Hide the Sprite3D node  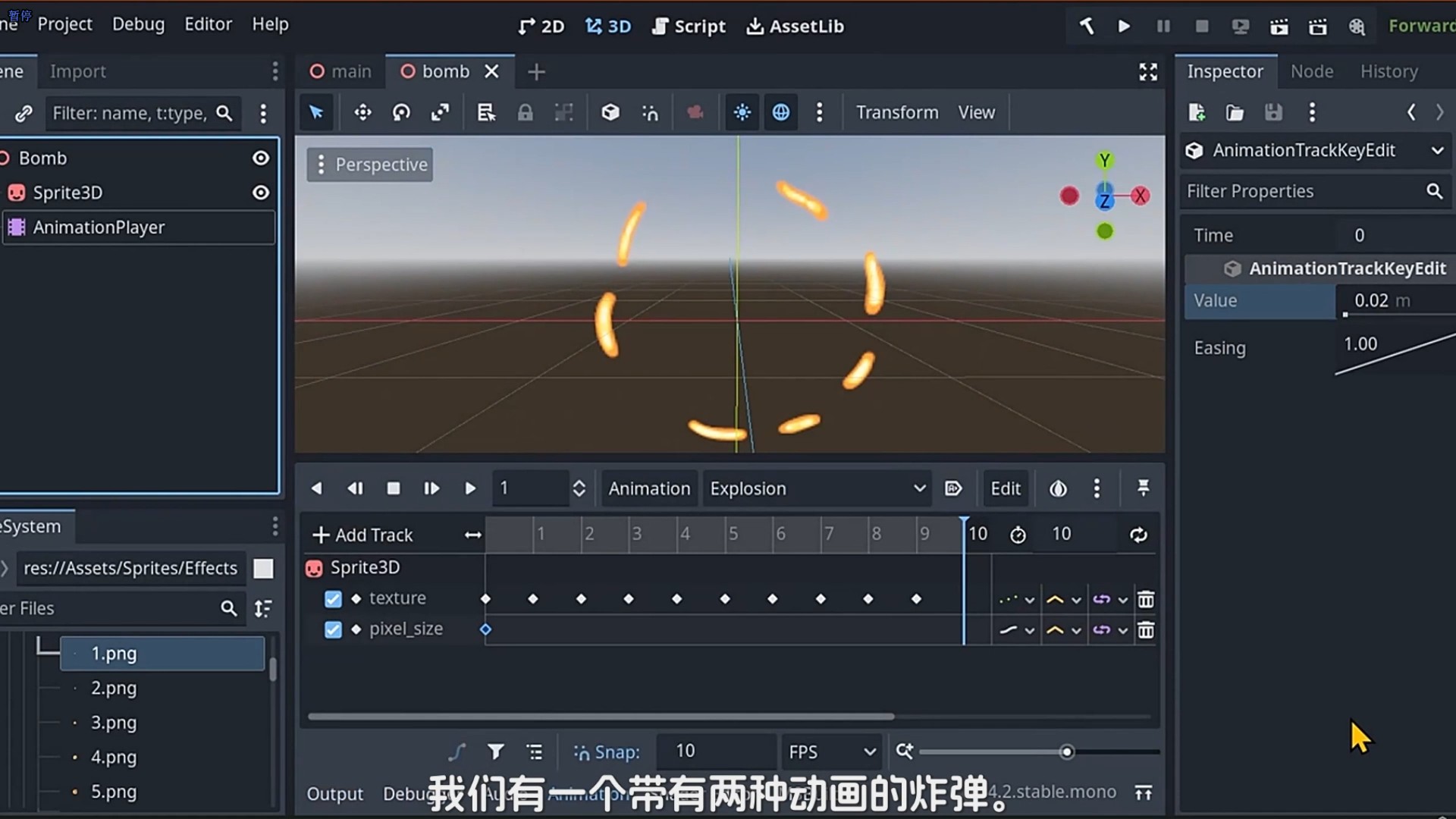(261, 193)
